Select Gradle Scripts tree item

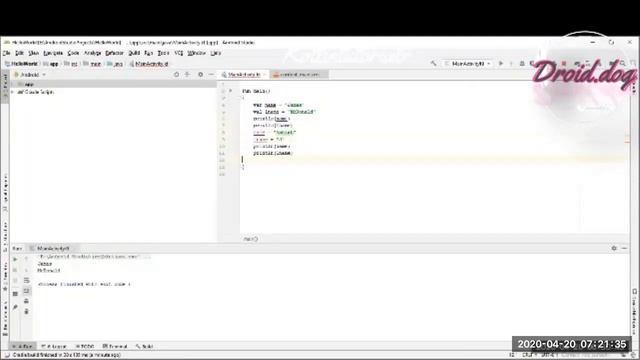point(36,92)
